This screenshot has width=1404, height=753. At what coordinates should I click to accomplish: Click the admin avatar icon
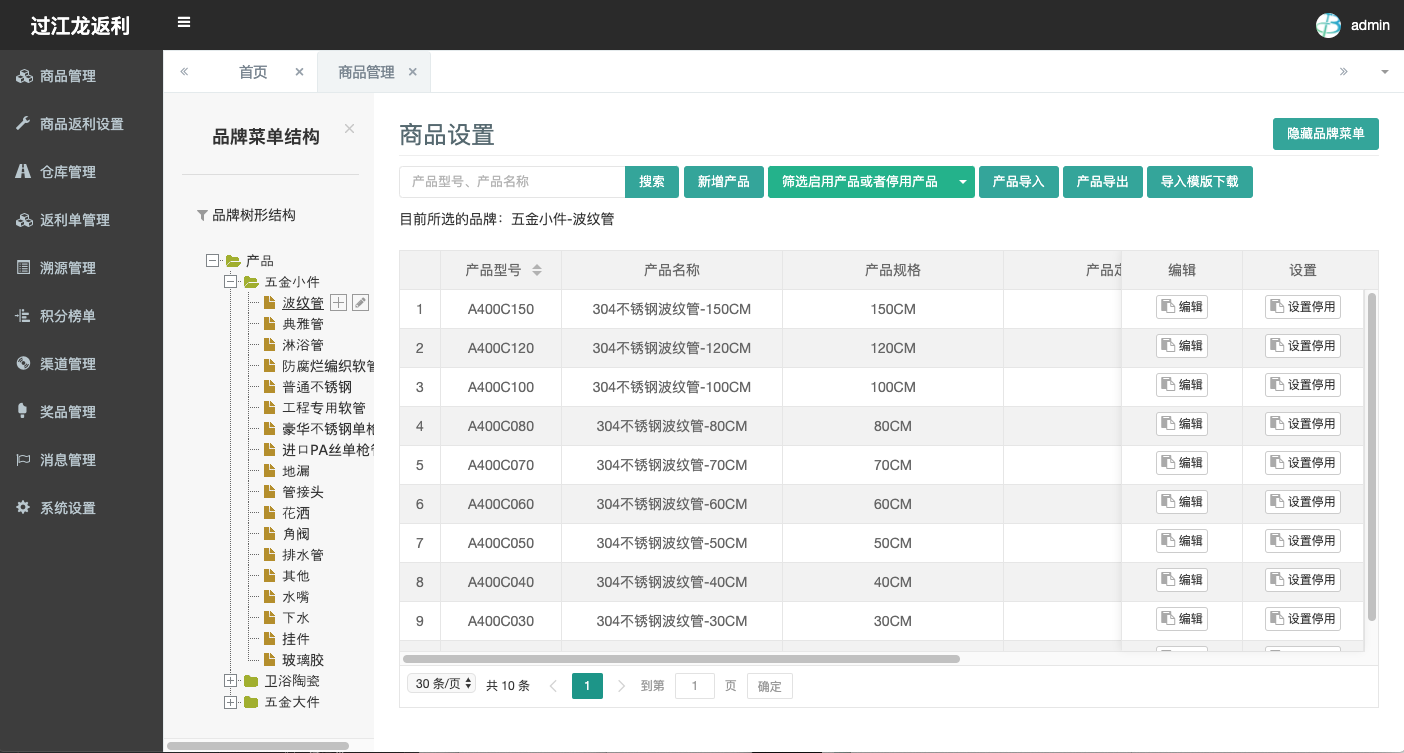(x=1328, y=25)
